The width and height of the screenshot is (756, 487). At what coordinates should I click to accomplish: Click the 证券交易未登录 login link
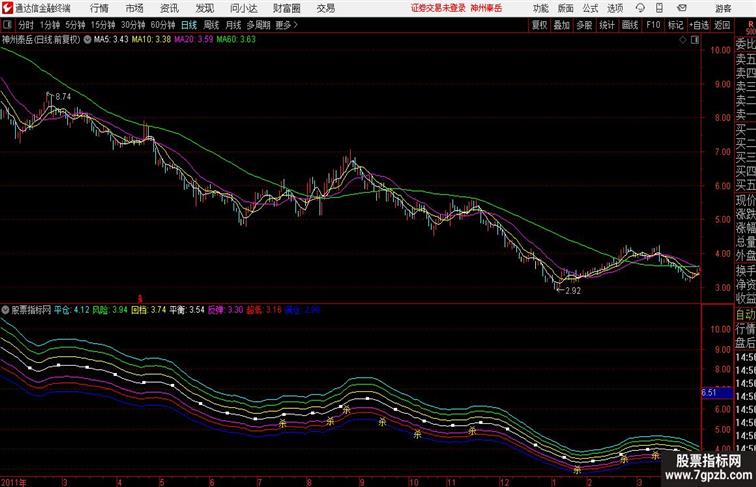438,8
